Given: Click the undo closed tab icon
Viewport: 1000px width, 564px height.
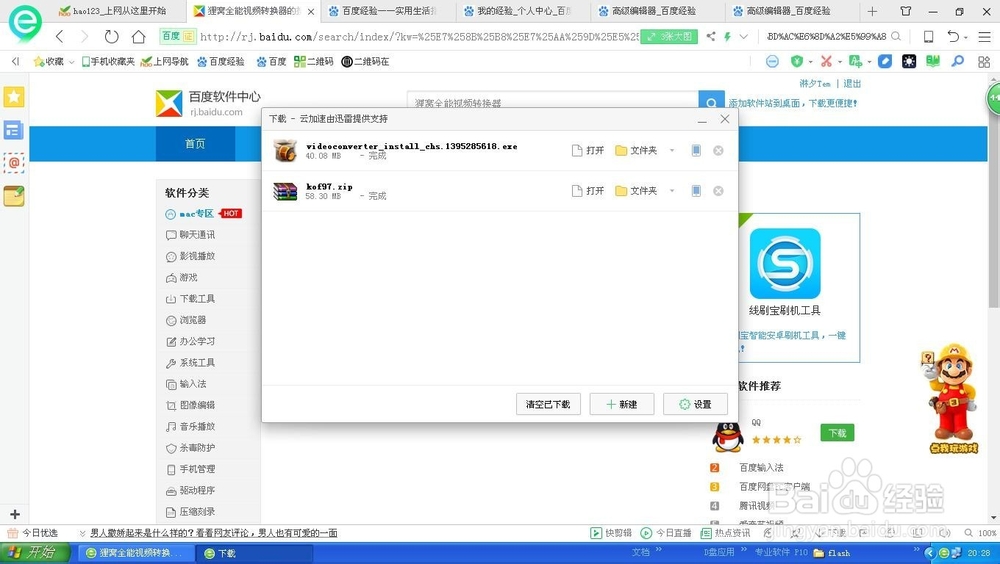Looking at the screenshot, I should pyautogui.click(x=953, y=36).
